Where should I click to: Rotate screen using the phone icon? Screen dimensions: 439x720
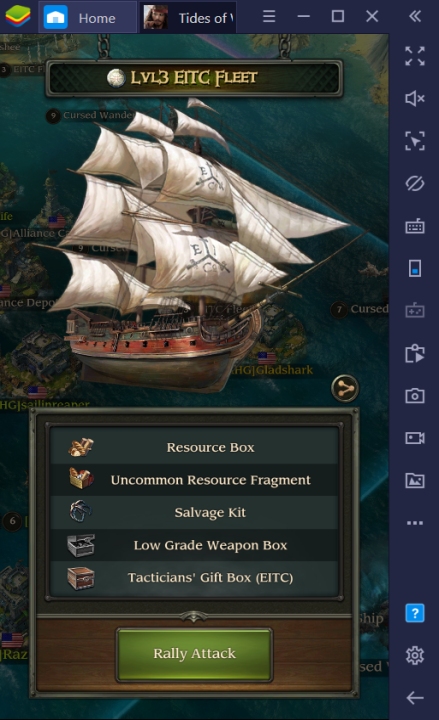coord(415,268)
